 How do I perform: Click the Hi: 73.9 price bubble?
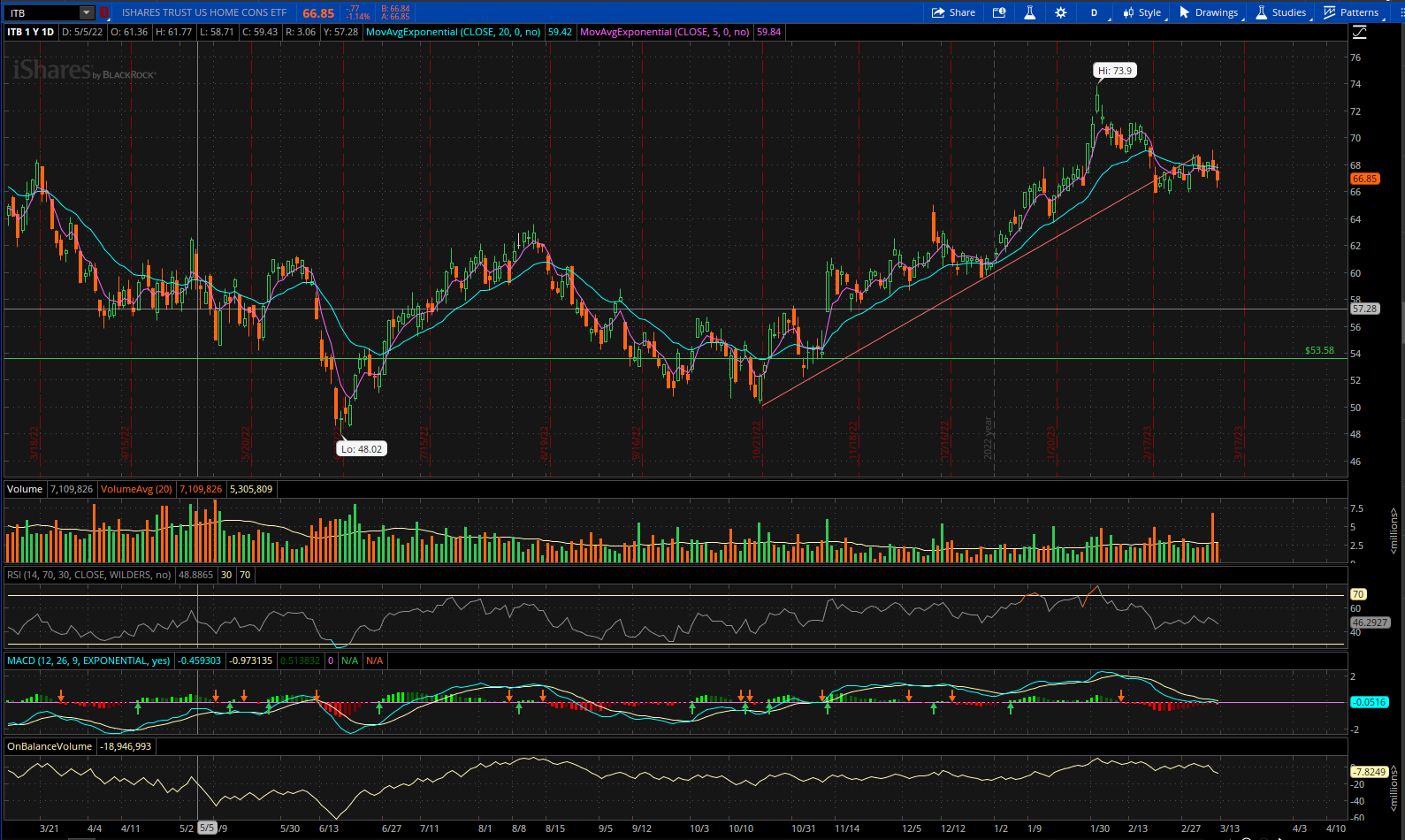click(1114, 71)
